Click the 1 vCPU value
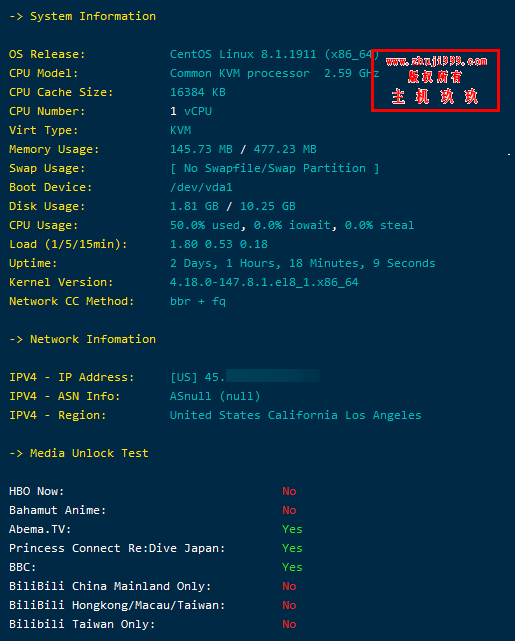Image resolution: width=515 pixels, height=641 pixels. point(191,111)
